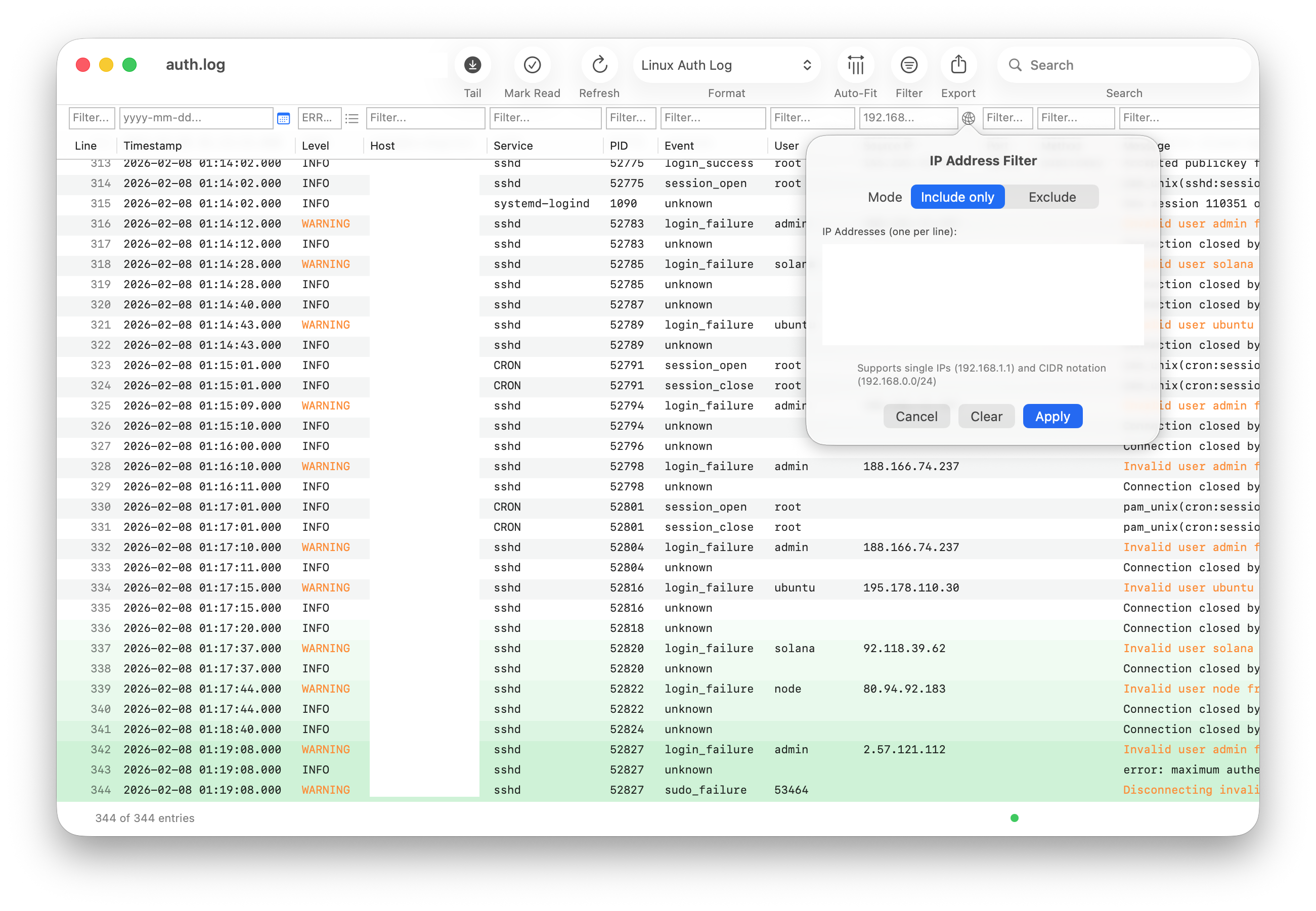Screen dimensions: 1316x911
Task: Clear the IP Address Filter entries
Action: point(986,416)
